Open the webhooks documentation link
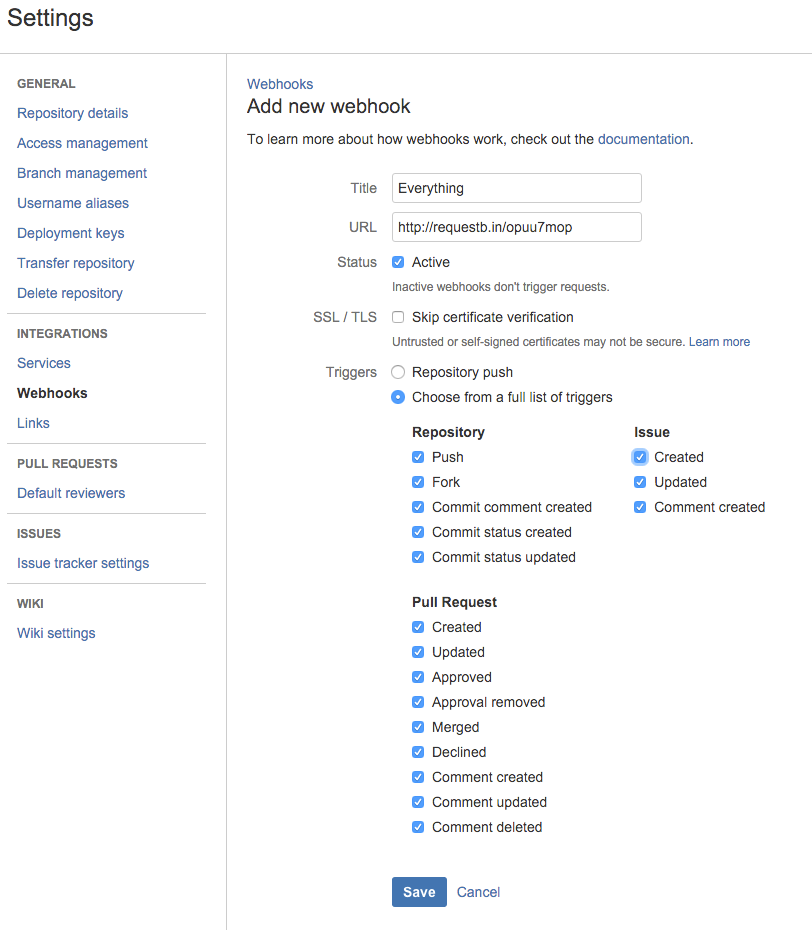The height and width of the screenshot is (930, 812). pyautogui.click(x=643, y=139)
